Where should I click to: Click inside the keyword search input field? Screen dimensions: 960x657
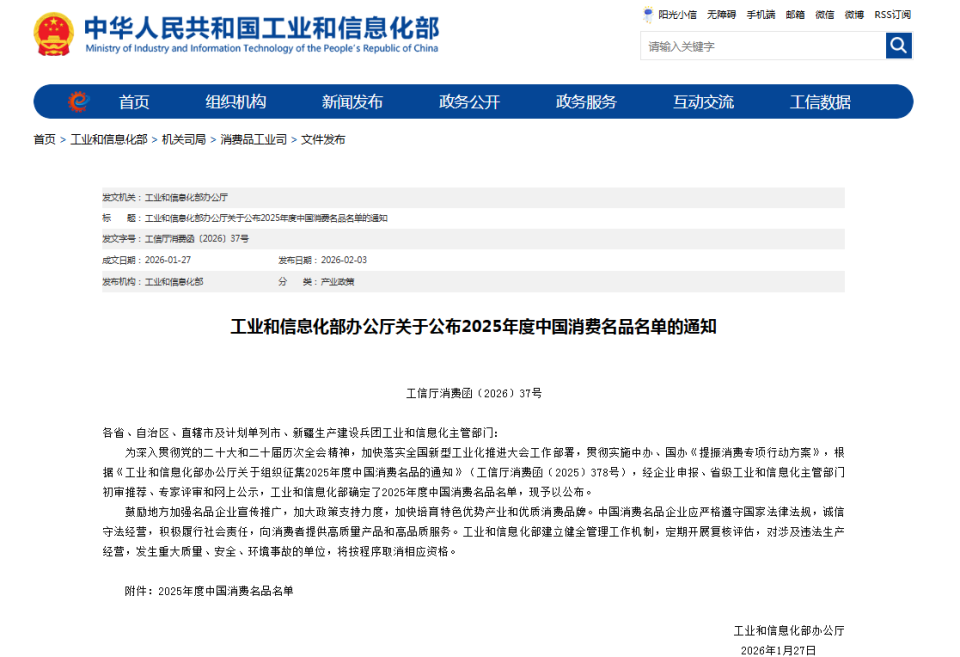click(x=760, y=45)
